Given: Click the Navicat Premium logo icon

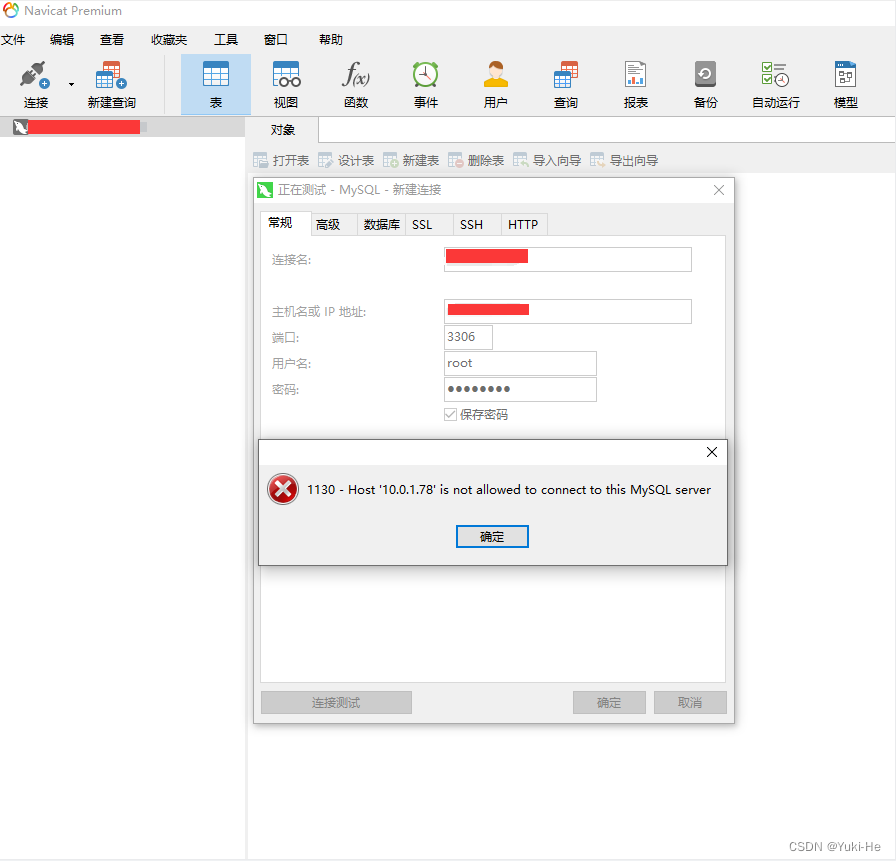Looking at the screenshot, I should [x=11, y=10].
